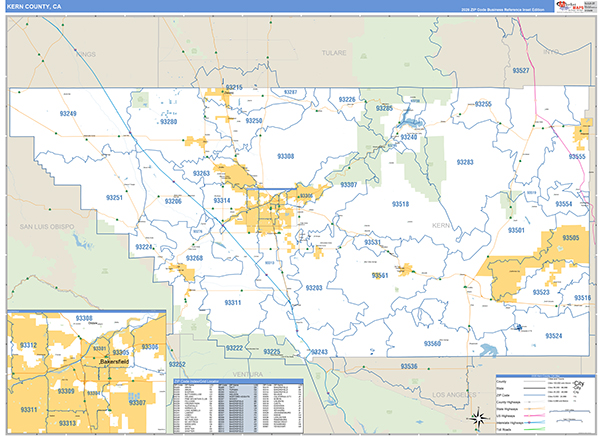The width and height of the screenshot is (600, 436).
Task: Click ZIP code label 93249
Action: coord(68,114)
